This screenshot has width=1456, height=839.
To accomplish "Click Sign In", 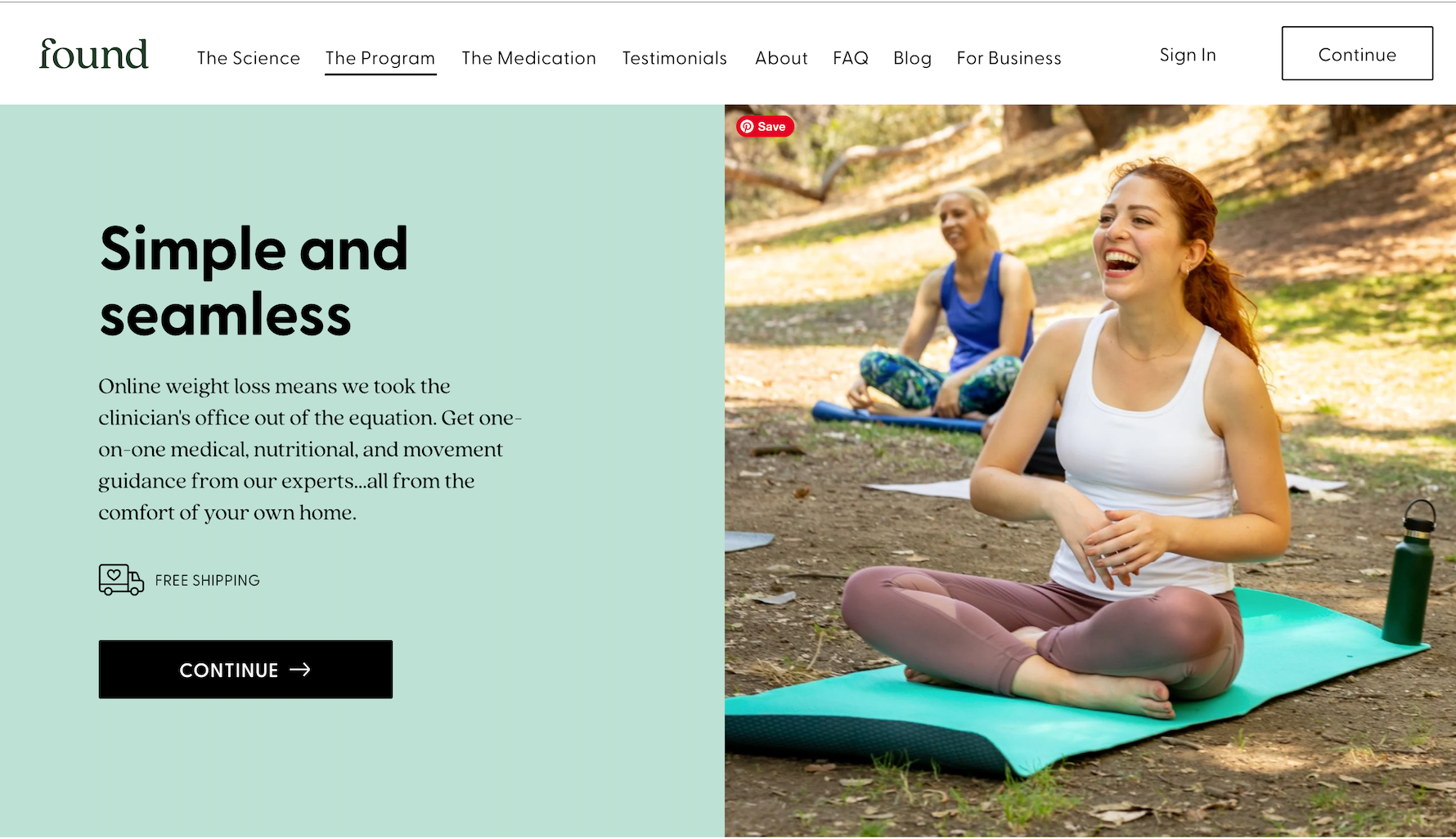I will (x=1188, y=55).
